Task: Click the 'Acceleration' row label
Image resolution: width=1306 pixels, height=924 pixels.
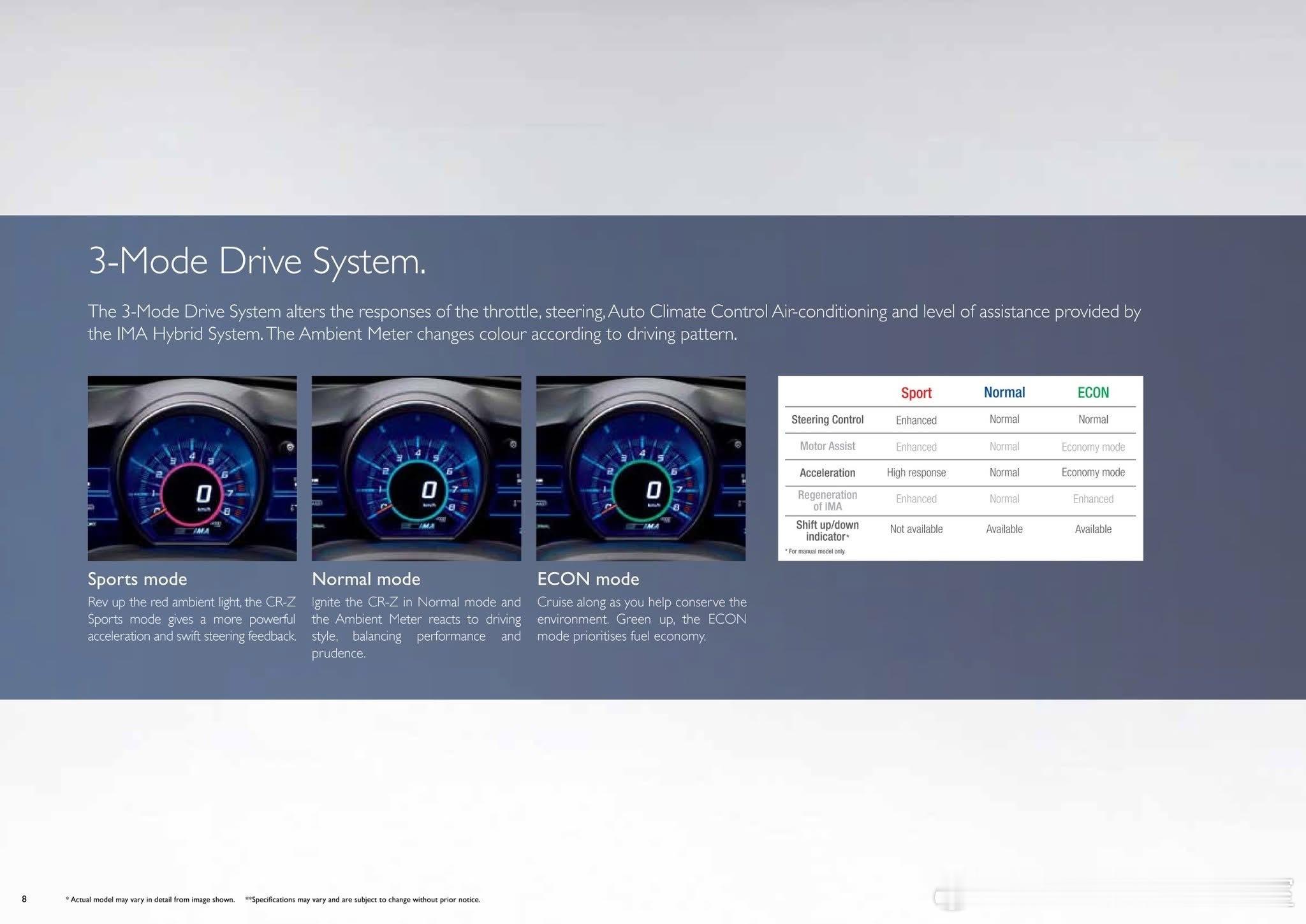Action: tap(827, 473)
